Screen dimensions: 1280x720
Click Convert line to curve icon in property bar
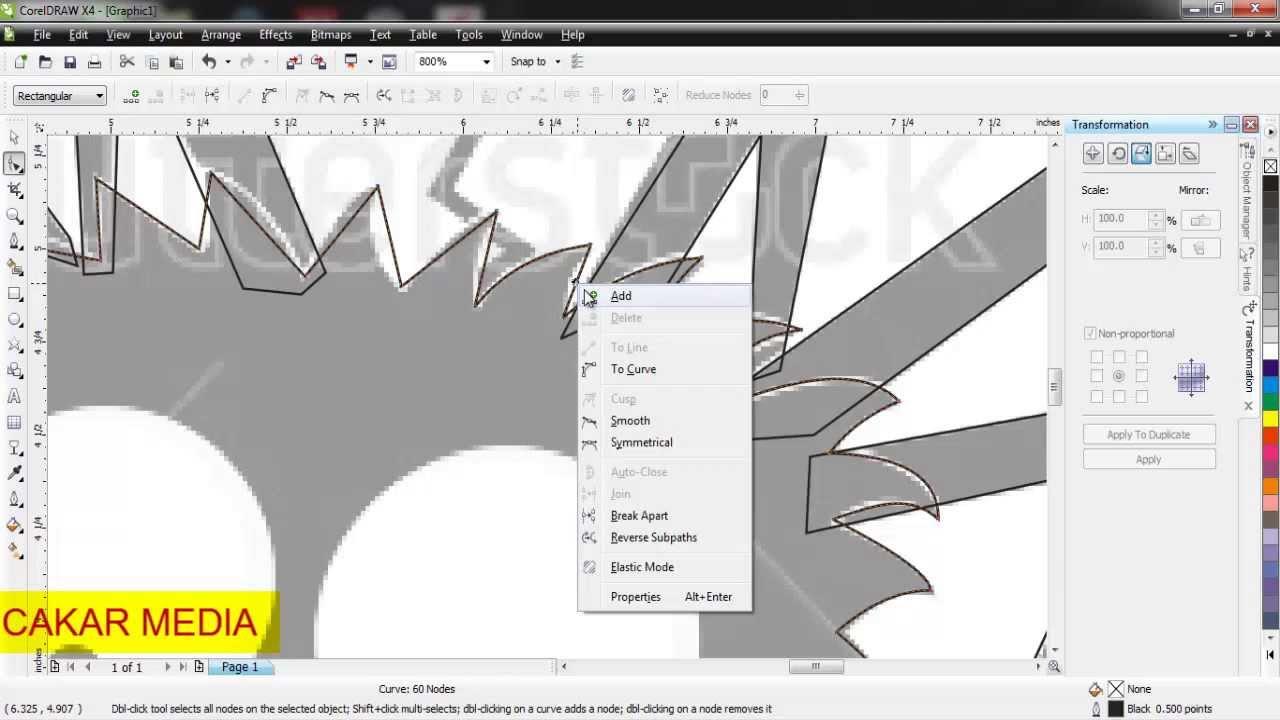[269, 95]
